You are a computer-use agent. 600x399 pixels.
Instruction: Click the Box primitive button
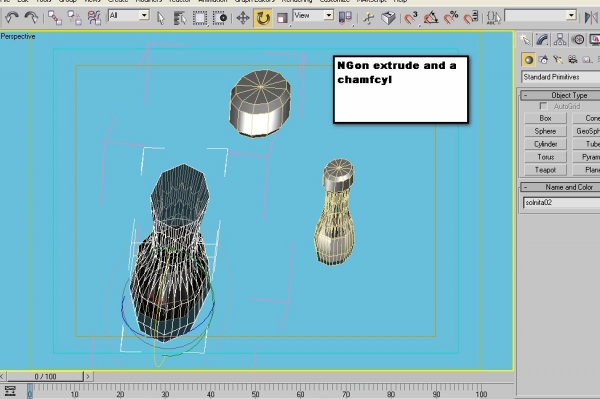(545, 118)
